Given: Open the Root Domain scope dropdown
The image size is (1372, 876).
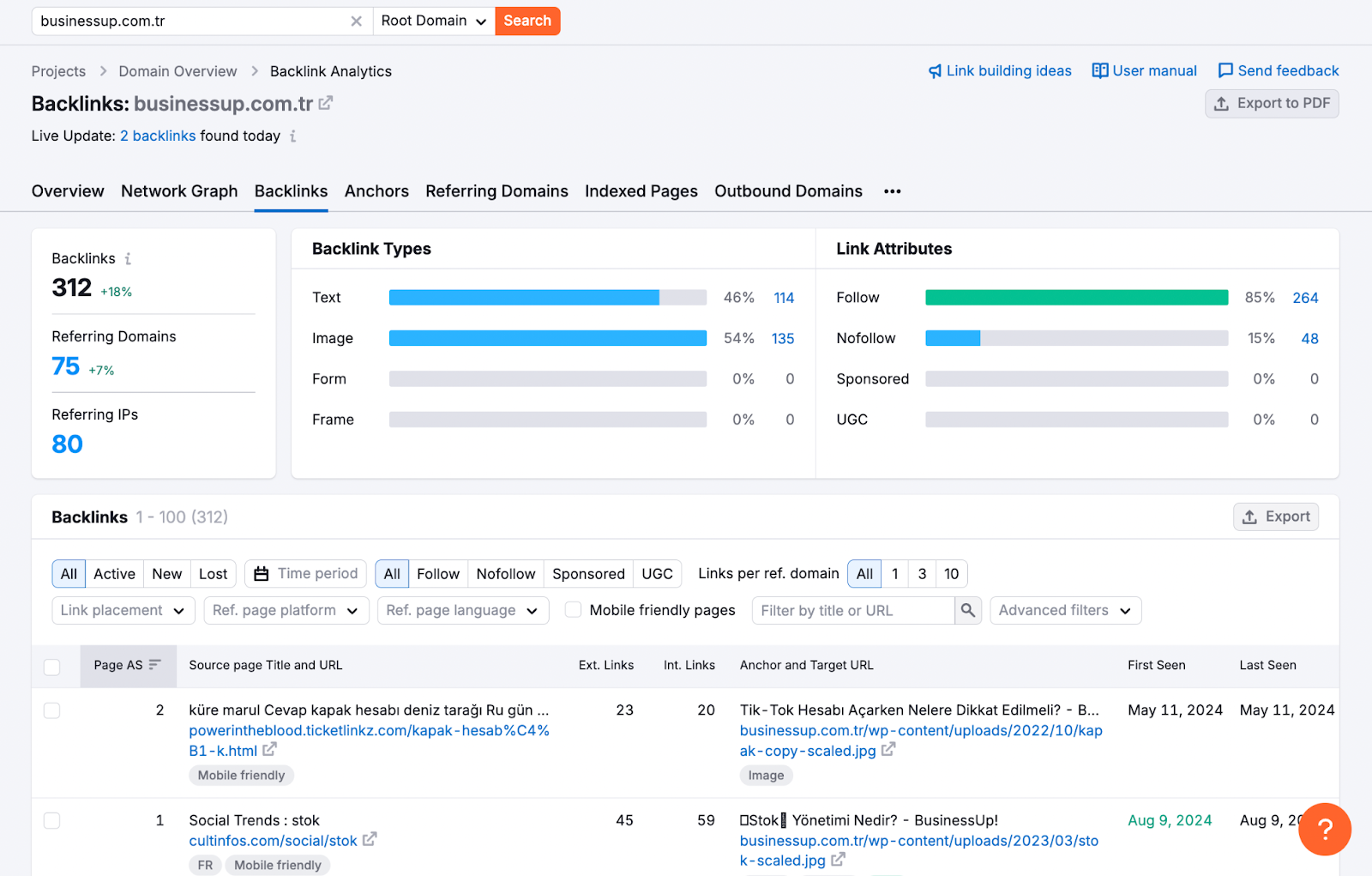Looking at the screenshot, I should click(x=434, y=21).
